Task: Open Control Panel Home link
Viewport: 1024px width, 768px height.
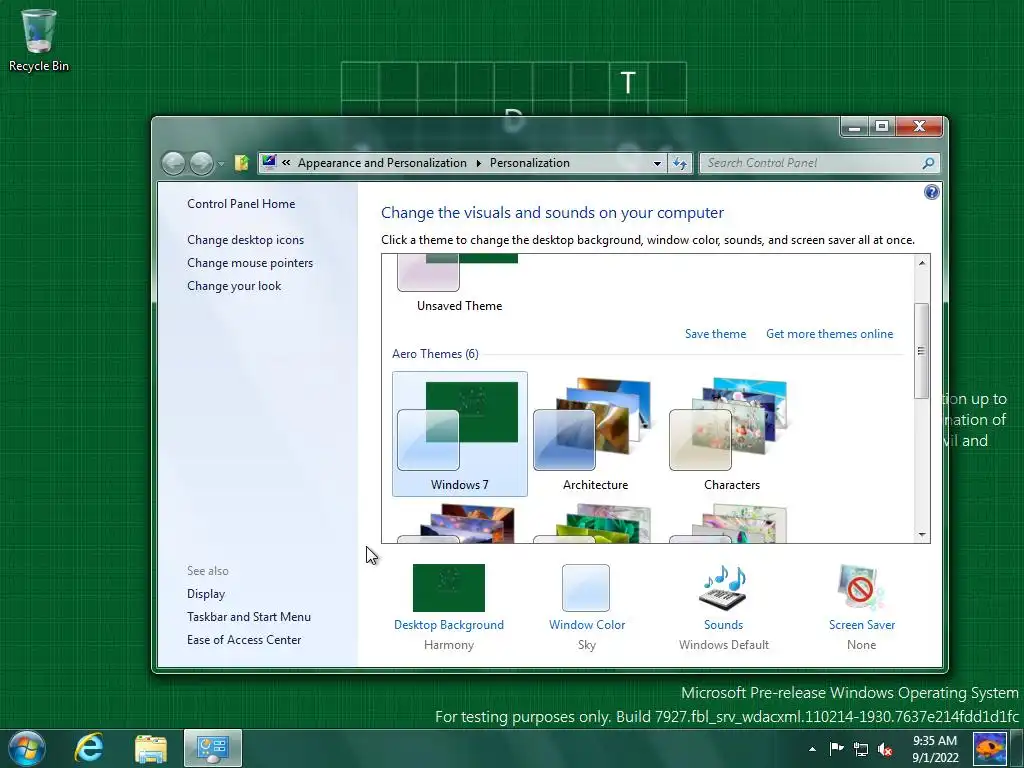Action: tap(241, 204)
